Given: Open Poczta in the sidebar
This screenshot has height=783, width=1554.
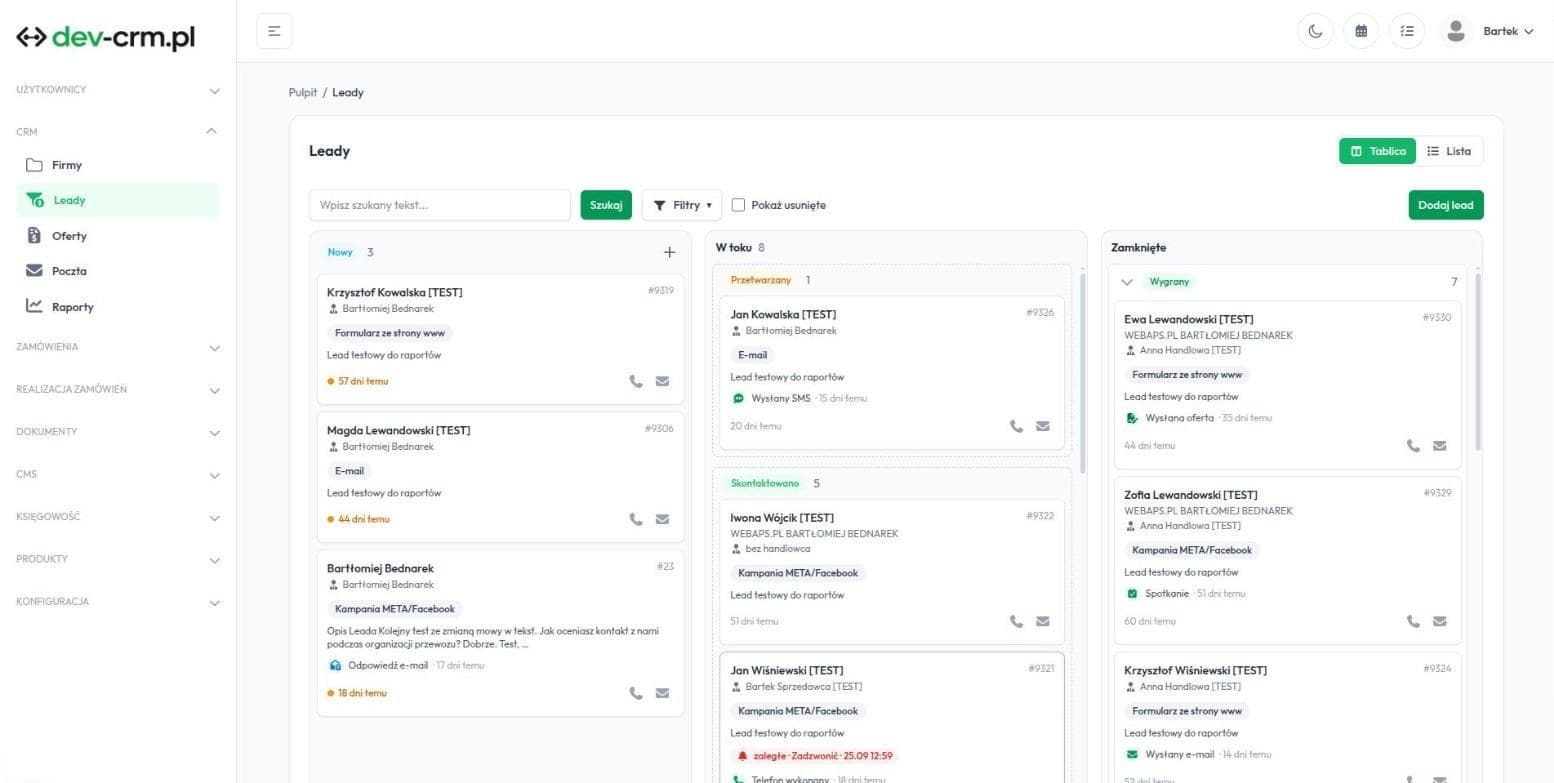Looking at the screenshot, I should 118,271.
